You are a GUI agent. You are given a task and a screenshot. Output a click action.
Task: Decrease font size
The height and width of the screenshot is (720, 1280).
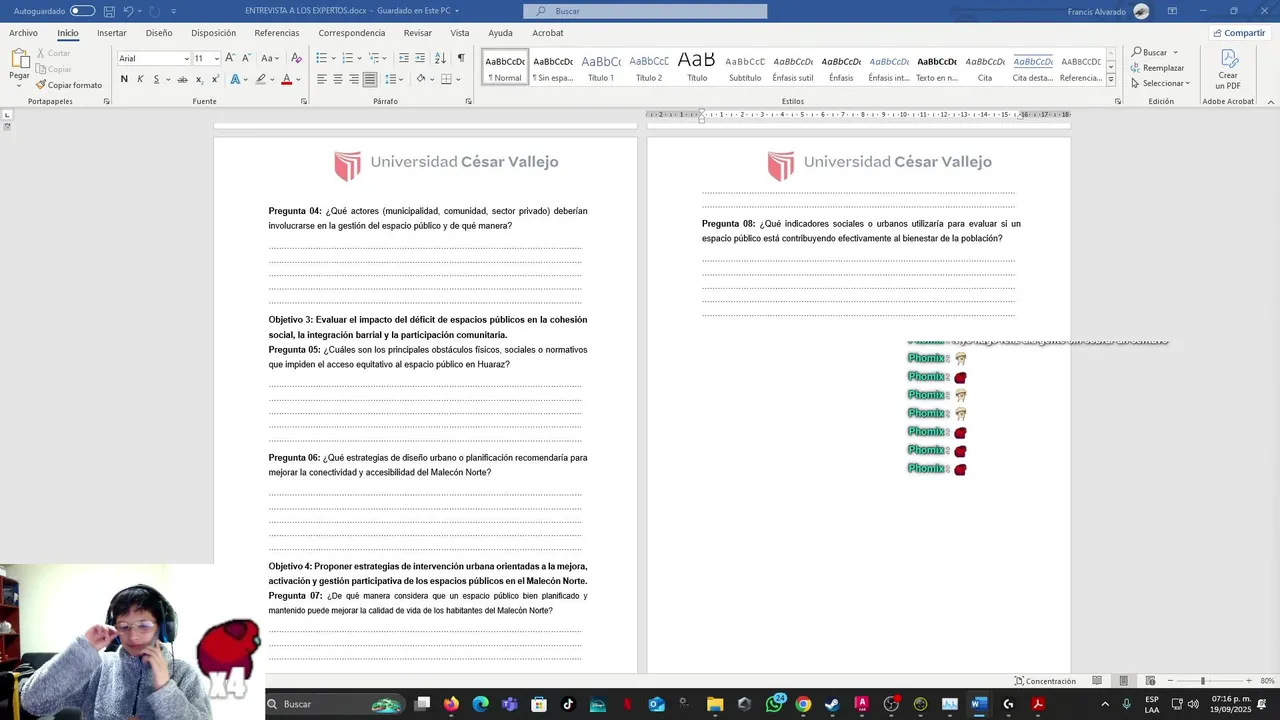[x=246, y=58]
